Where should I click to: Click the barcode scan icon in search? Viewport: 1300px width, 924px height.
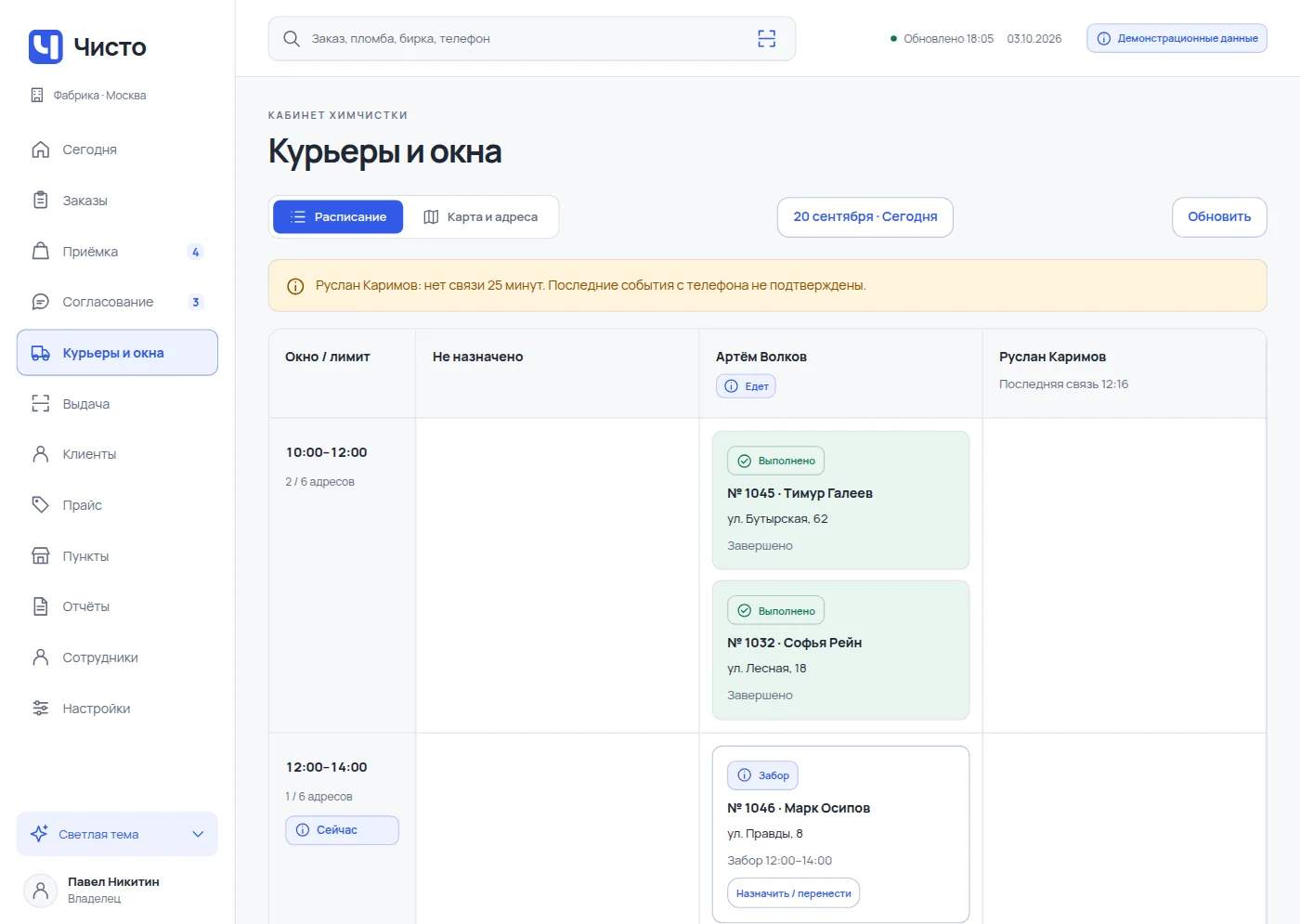(767, 38)
